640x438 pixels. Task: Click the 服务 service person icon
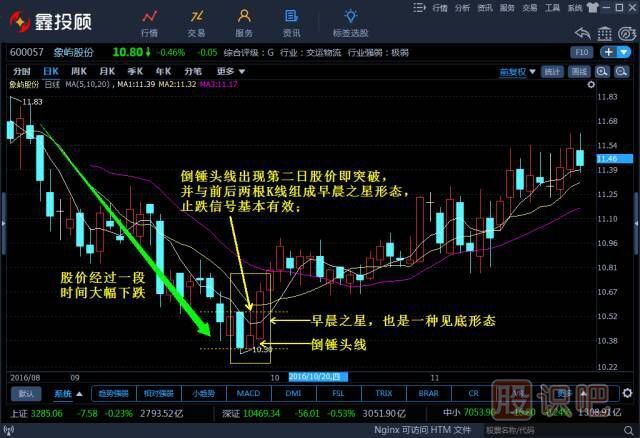coord(244,21)
